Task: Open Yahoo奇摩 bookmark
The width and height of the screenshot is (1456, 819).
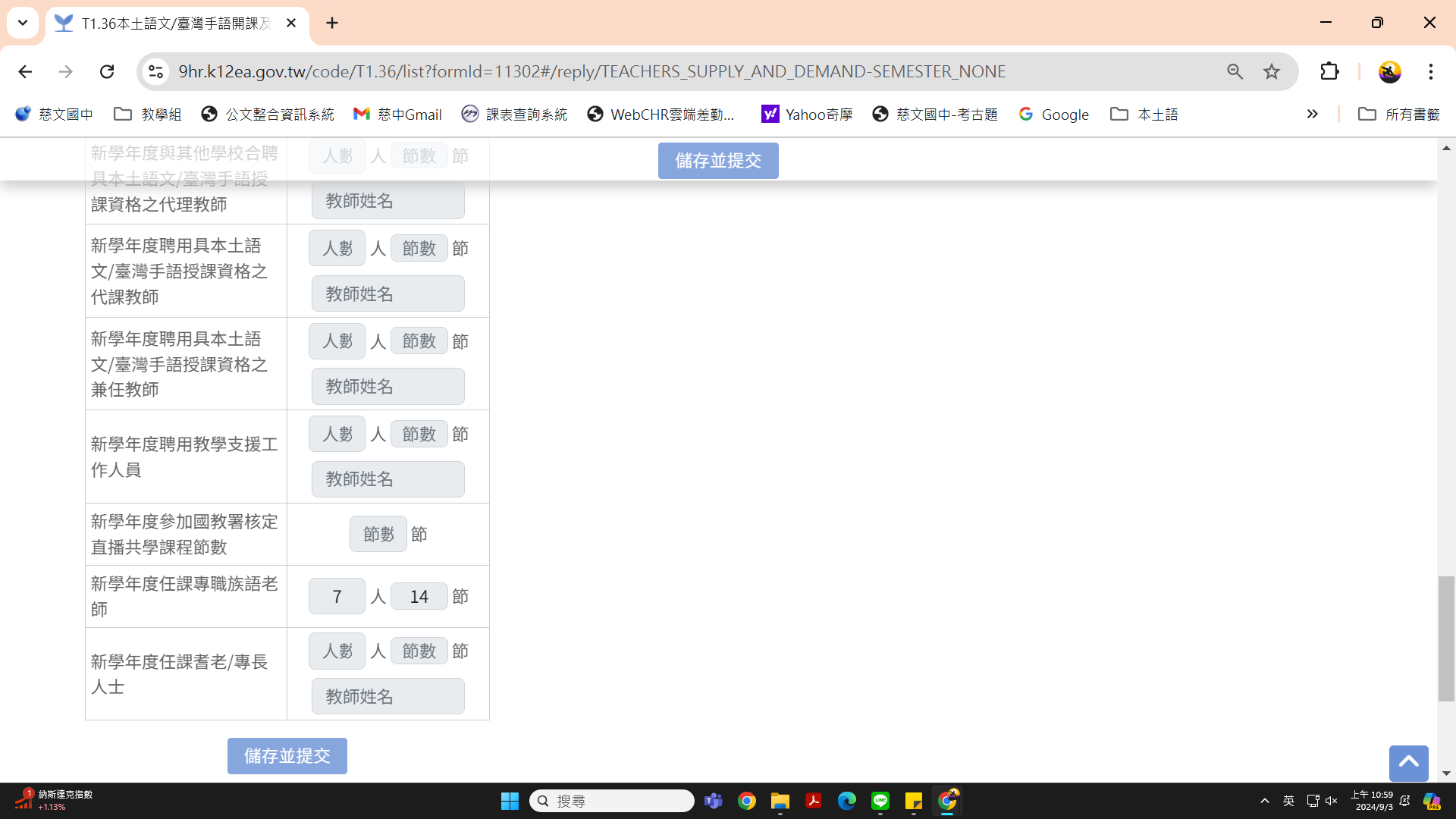Action: (808, 114)
